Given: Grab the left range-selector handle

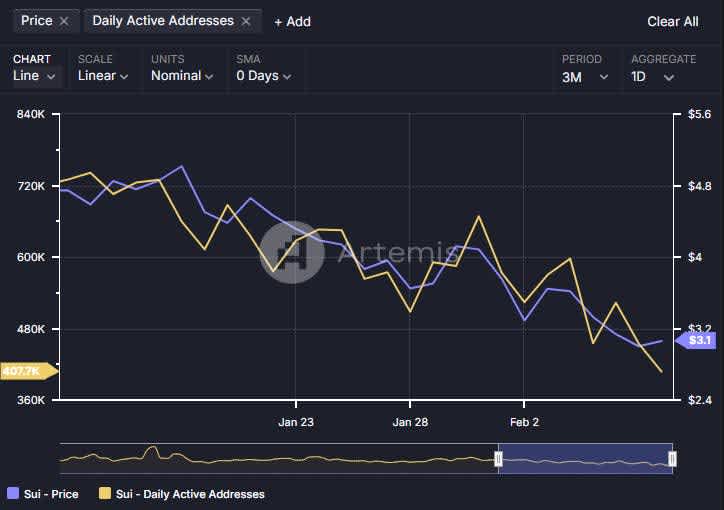Looking at the screenshot, I should click(498, 459).
